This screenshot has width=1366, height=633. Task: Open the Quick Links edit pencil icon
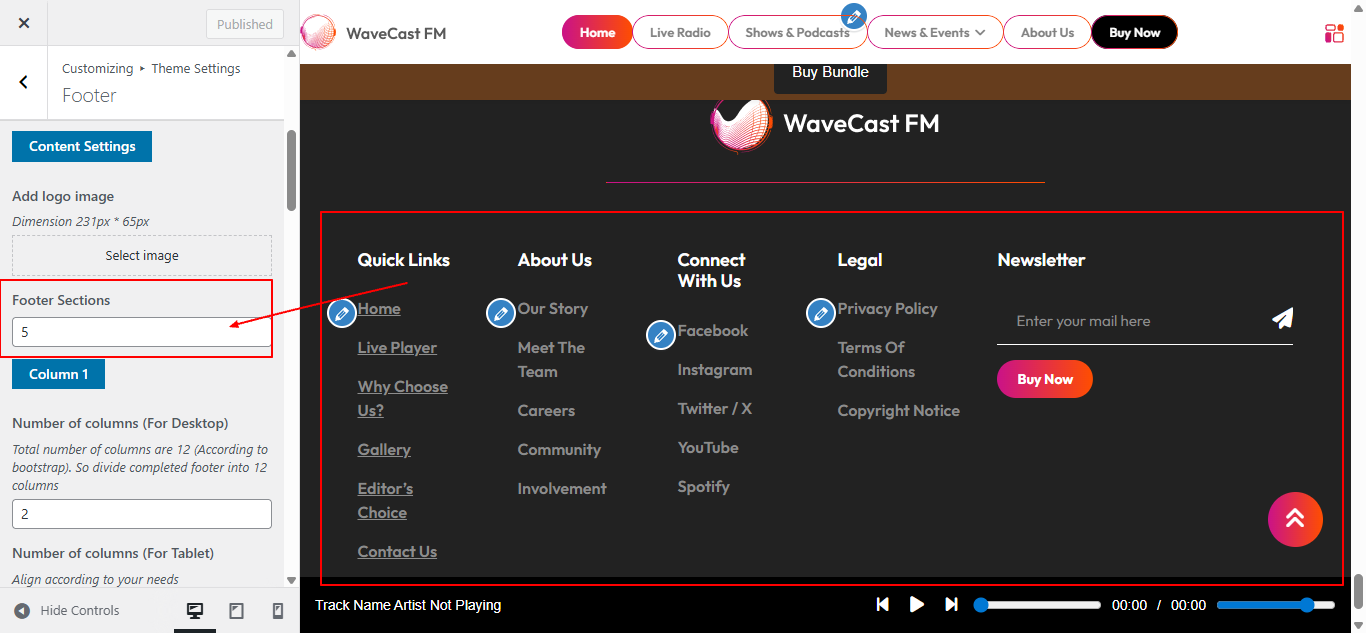341,312
